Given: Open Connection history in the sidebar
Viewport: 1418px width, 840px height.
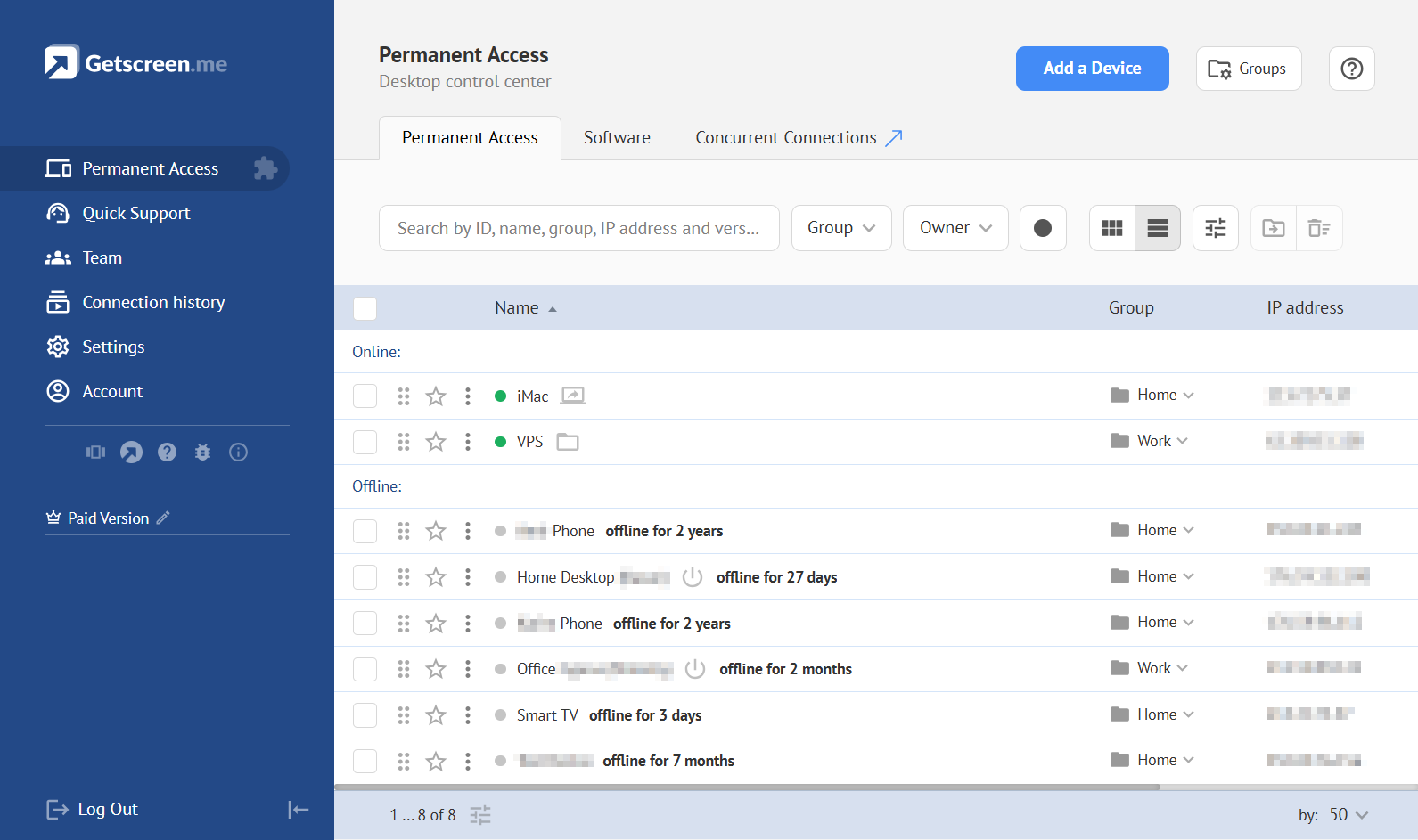Looking at the screenshot, I should (153, 303).
